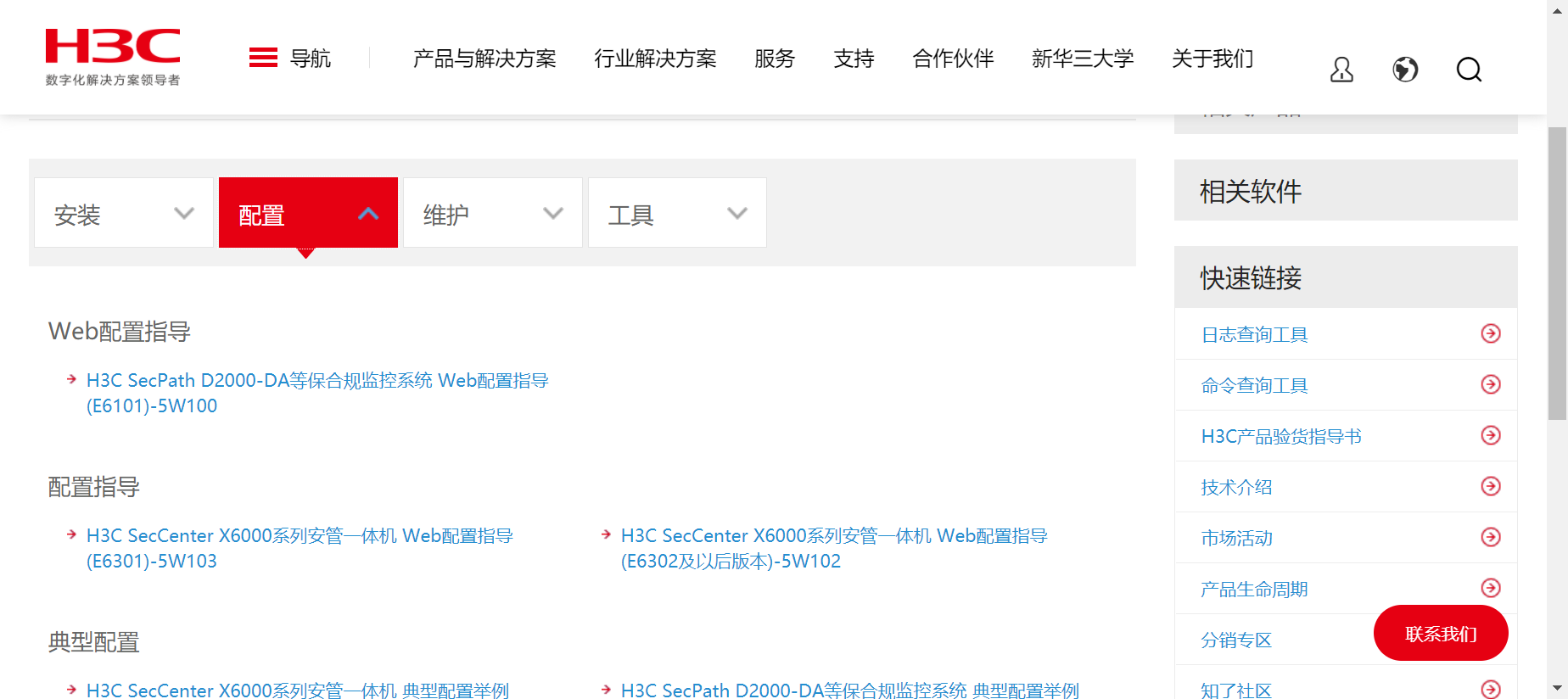Image resolution: width=1568 pixels, height=699 pixels.
Task: Open 知了社区 quick link
Action: click(x=1236, y=690)
